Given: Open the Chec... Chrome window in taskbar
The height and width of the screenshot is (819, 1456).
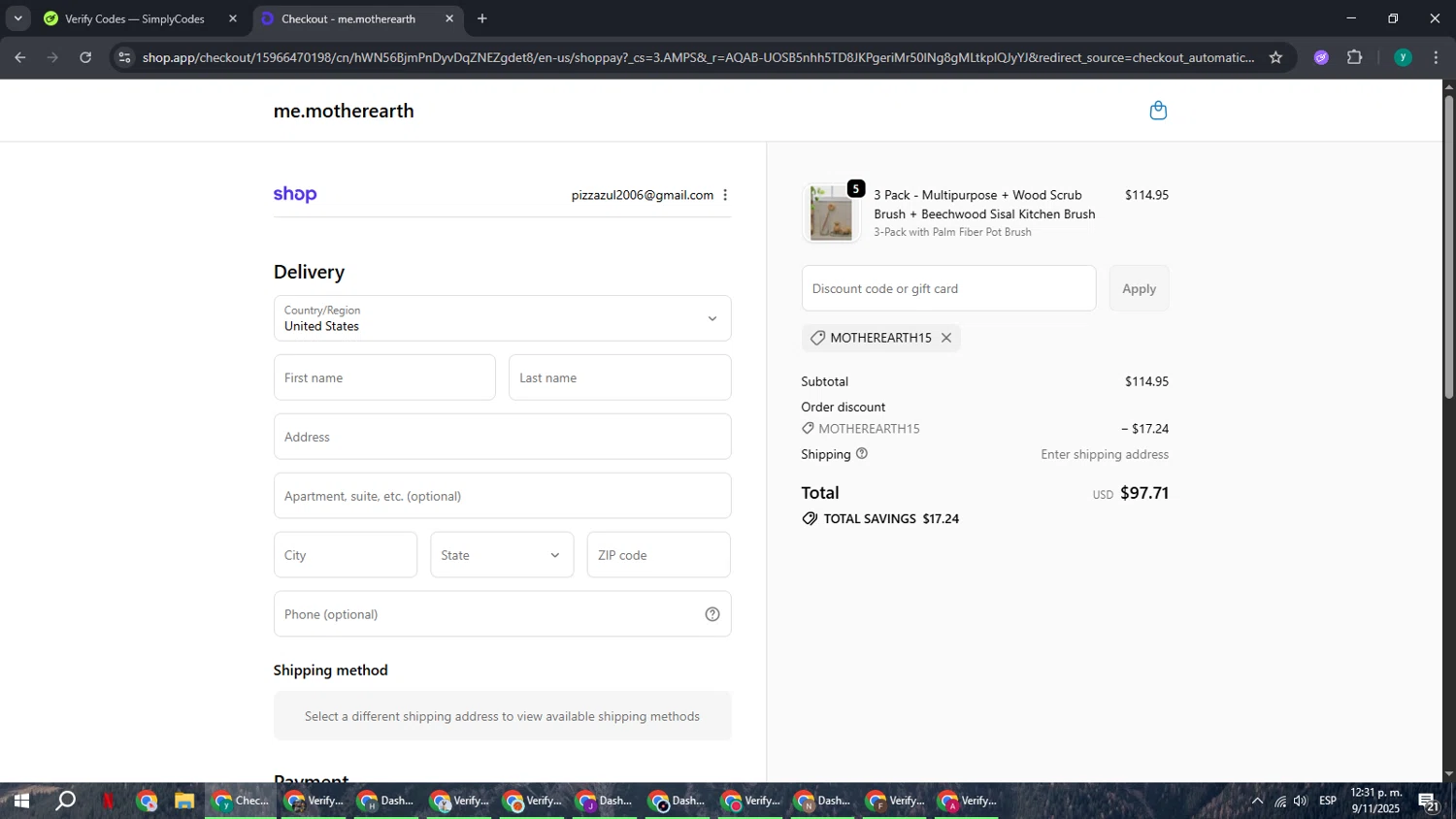Looking at the screenshot, I should click(x=241, y=802).
